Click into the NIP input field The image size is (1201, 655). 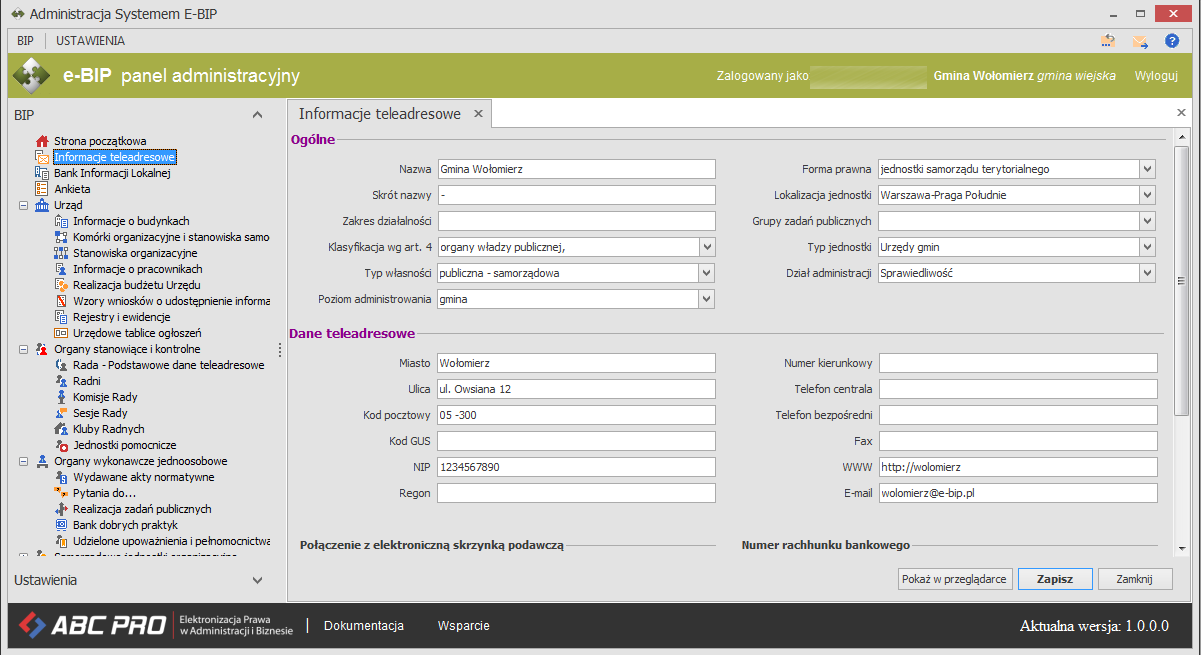(x=576, y=467)
